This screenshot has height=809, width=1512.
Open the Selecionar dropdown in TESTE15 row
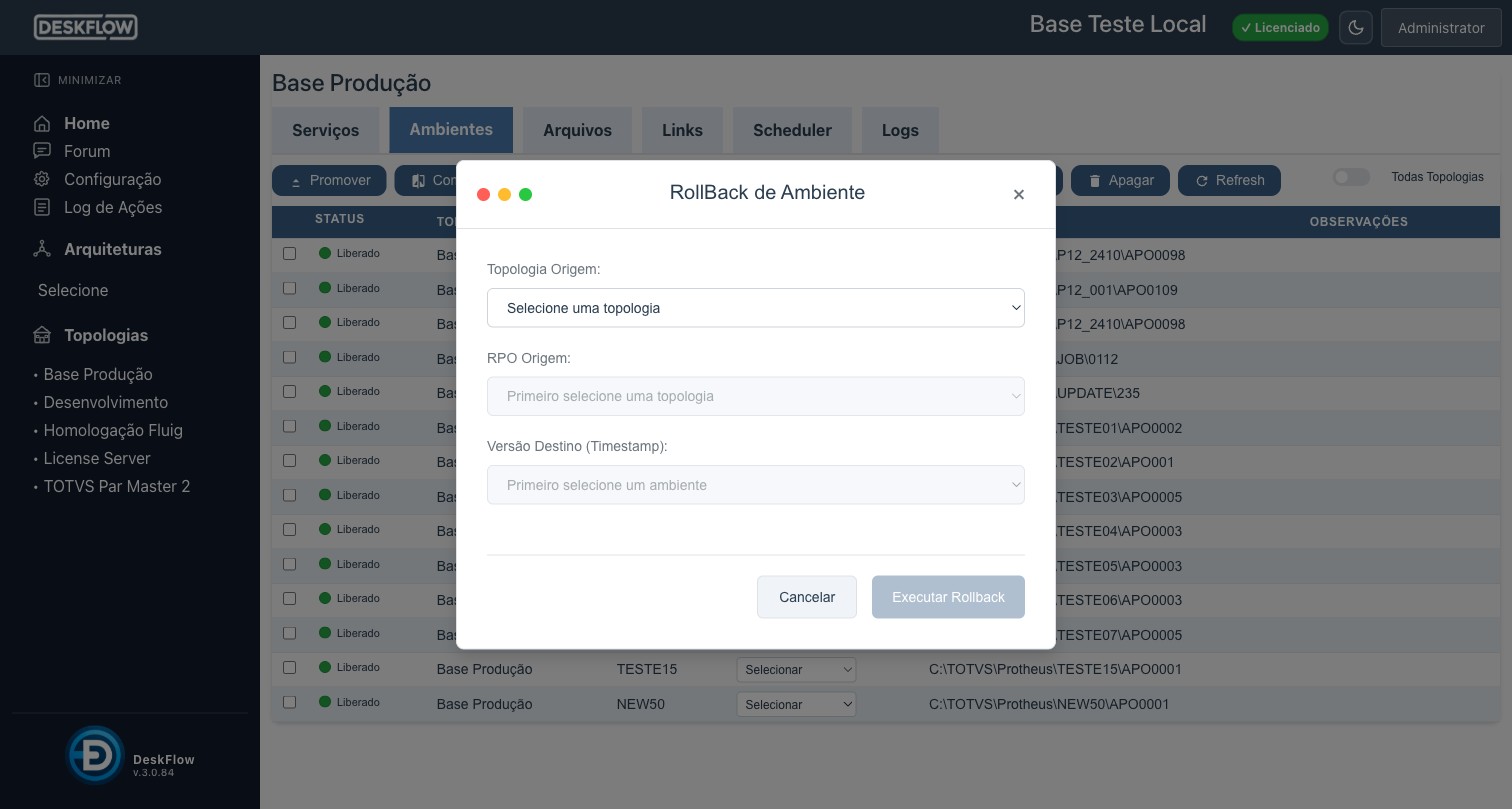(797, 670)
